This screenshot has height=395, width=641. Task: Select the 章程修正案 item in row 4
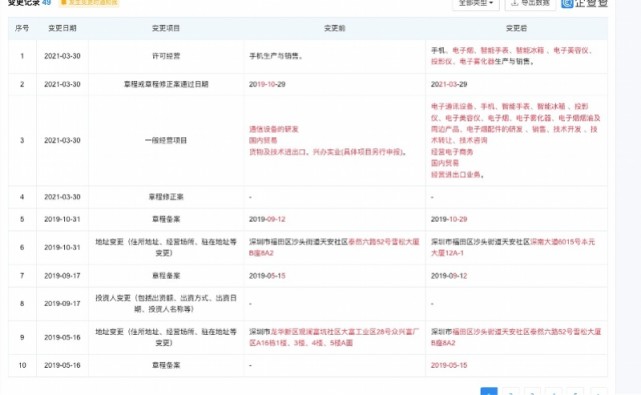(166, 197)
